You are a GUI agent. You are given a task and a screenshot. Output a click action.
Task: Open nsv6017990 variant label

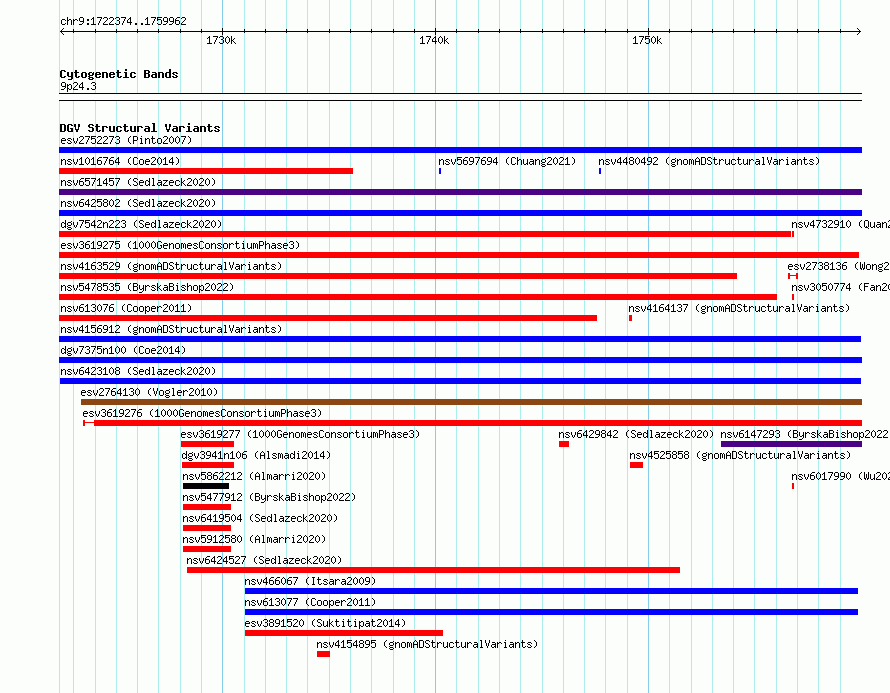(x=841, y=476)
